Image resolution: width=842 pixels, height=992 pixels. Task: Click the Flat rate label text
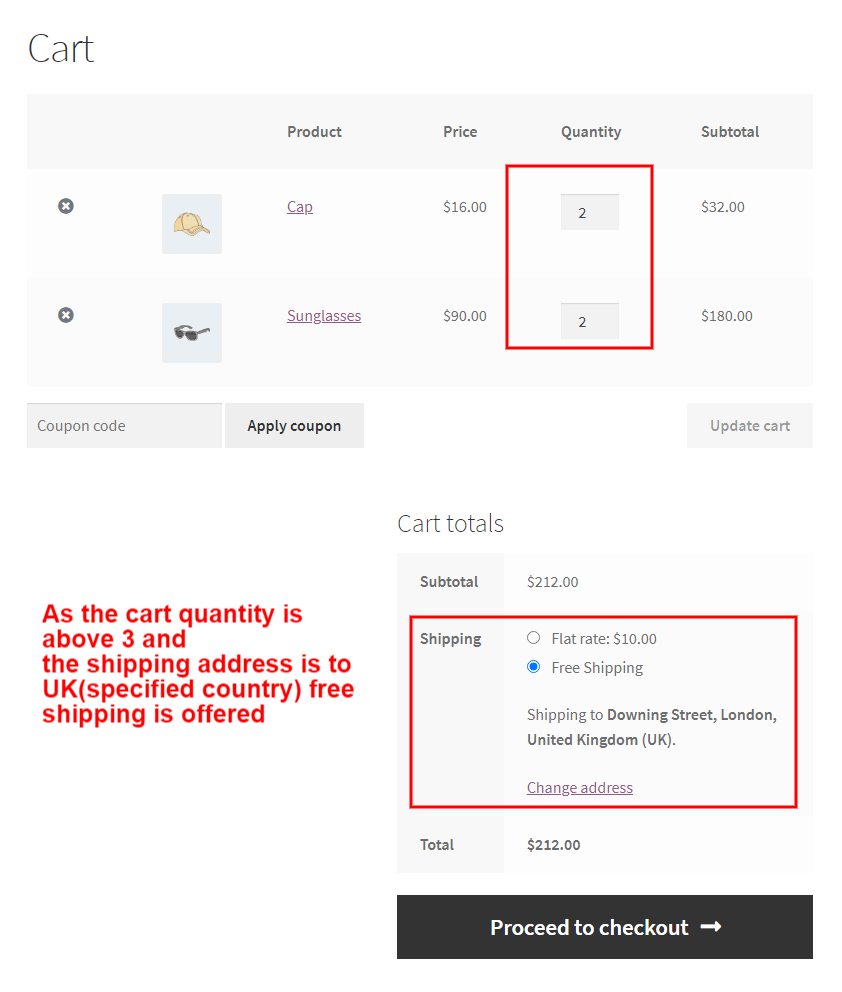point(604,639)
